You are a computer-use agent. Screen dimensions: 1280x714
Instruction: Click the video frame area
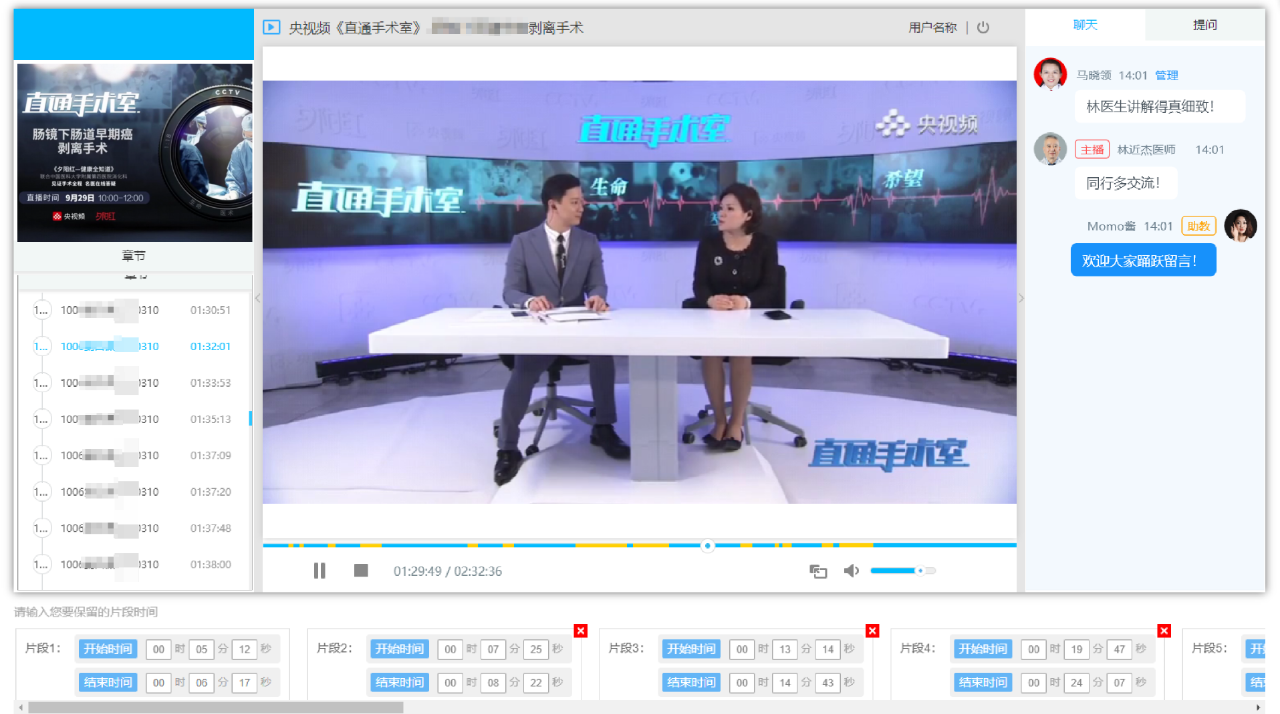point(640,292)
